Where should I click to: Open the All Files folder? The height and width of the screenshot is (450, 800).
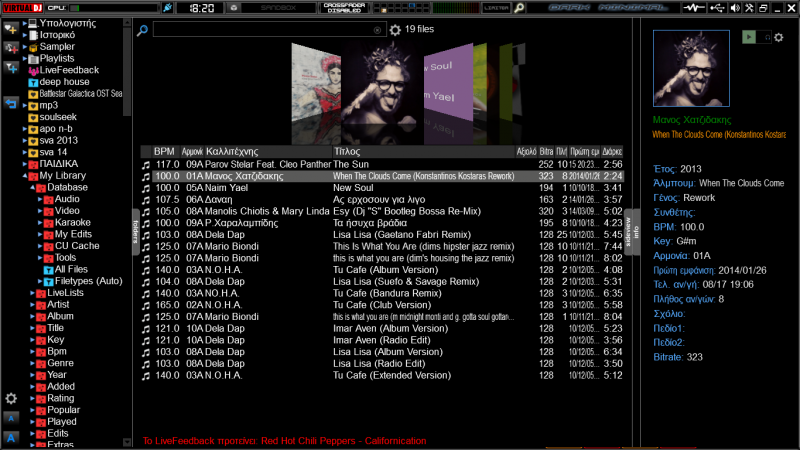click(65, 269)
